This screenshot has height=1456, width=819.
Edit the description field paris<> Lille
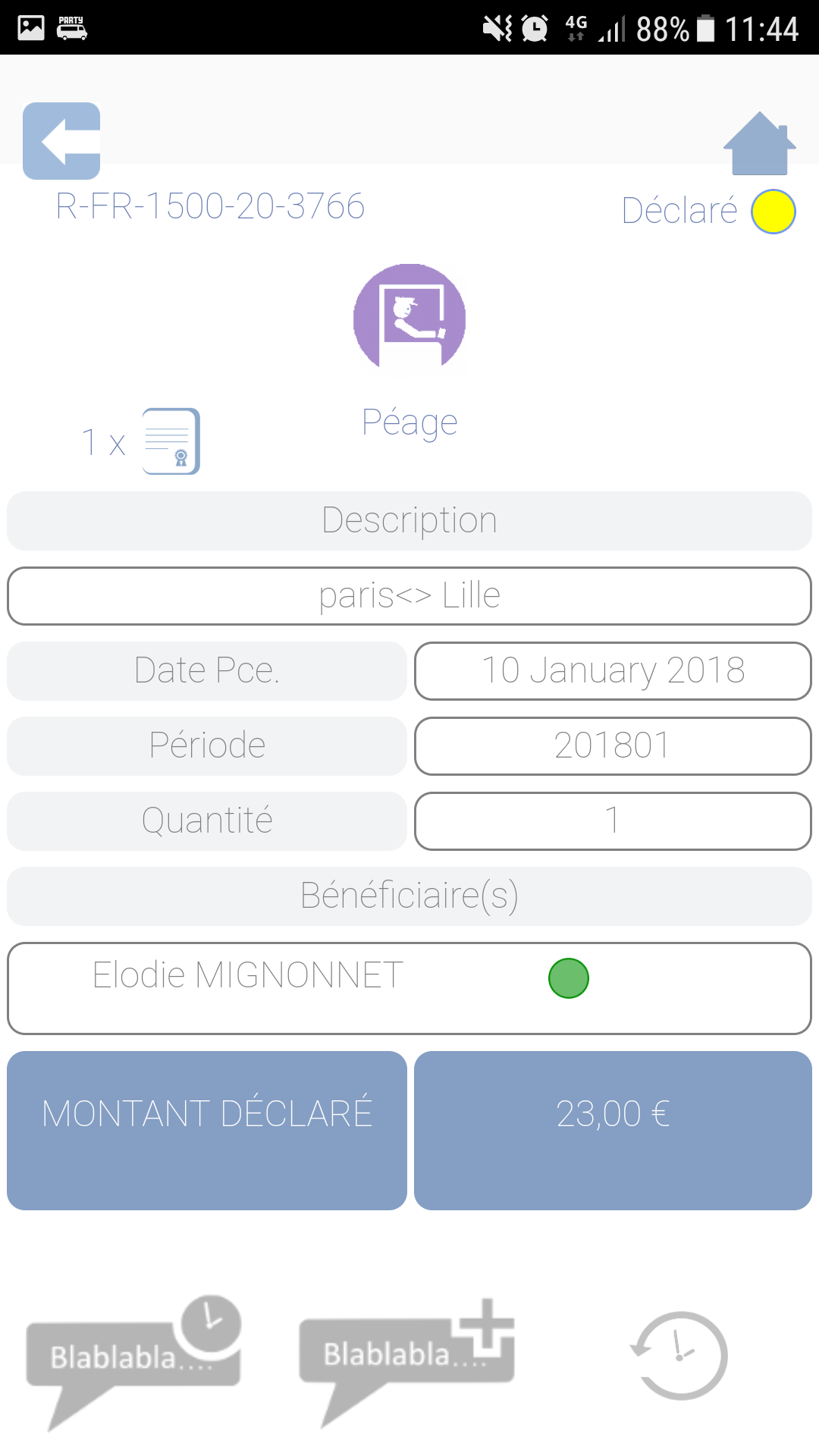(409, 596)
